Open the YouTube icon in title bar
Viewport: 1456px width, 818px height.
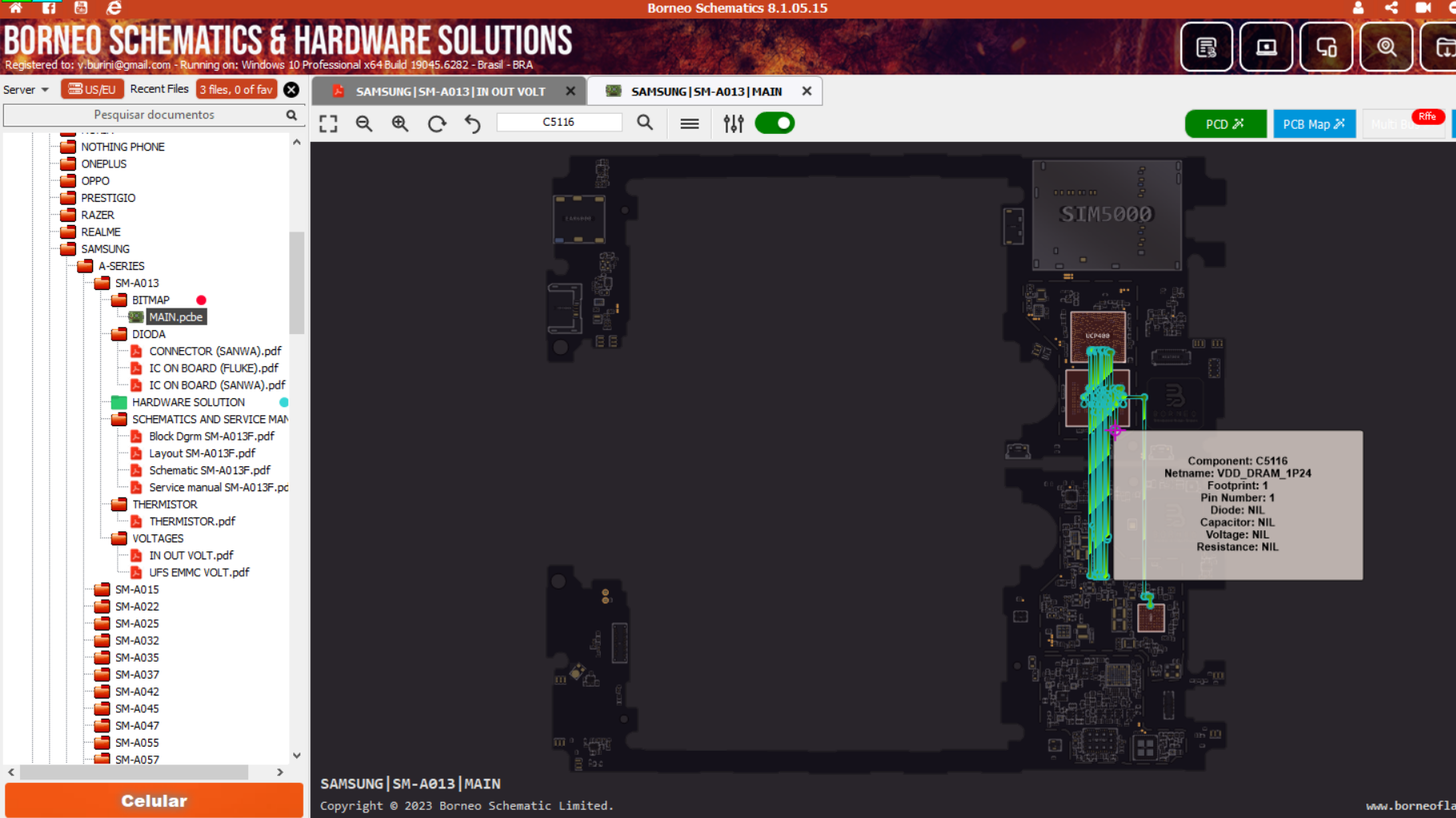click(81, 7)
